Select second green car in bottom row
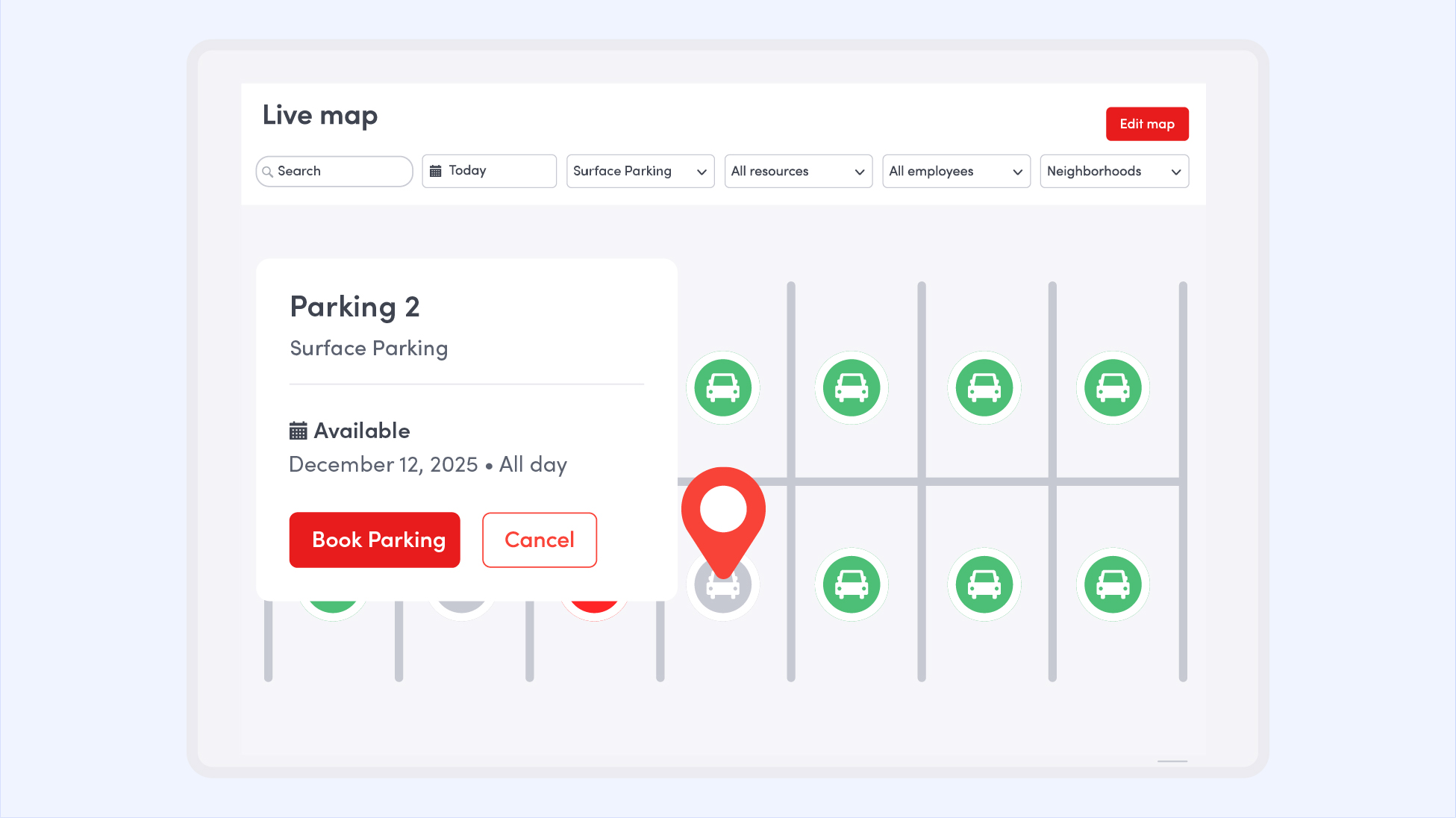 pyautogui.click(x=851, y=584)
